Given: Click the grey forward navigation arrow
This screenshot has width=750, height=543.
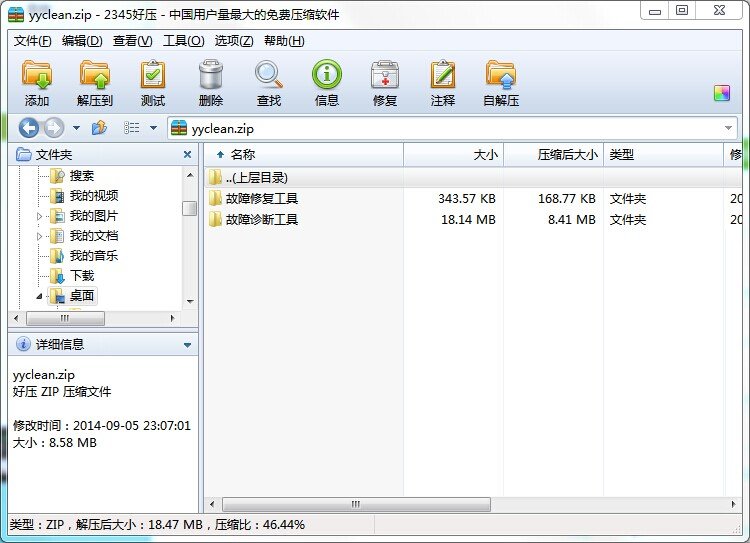Looking at the screenshot, I should coord(54,128).
